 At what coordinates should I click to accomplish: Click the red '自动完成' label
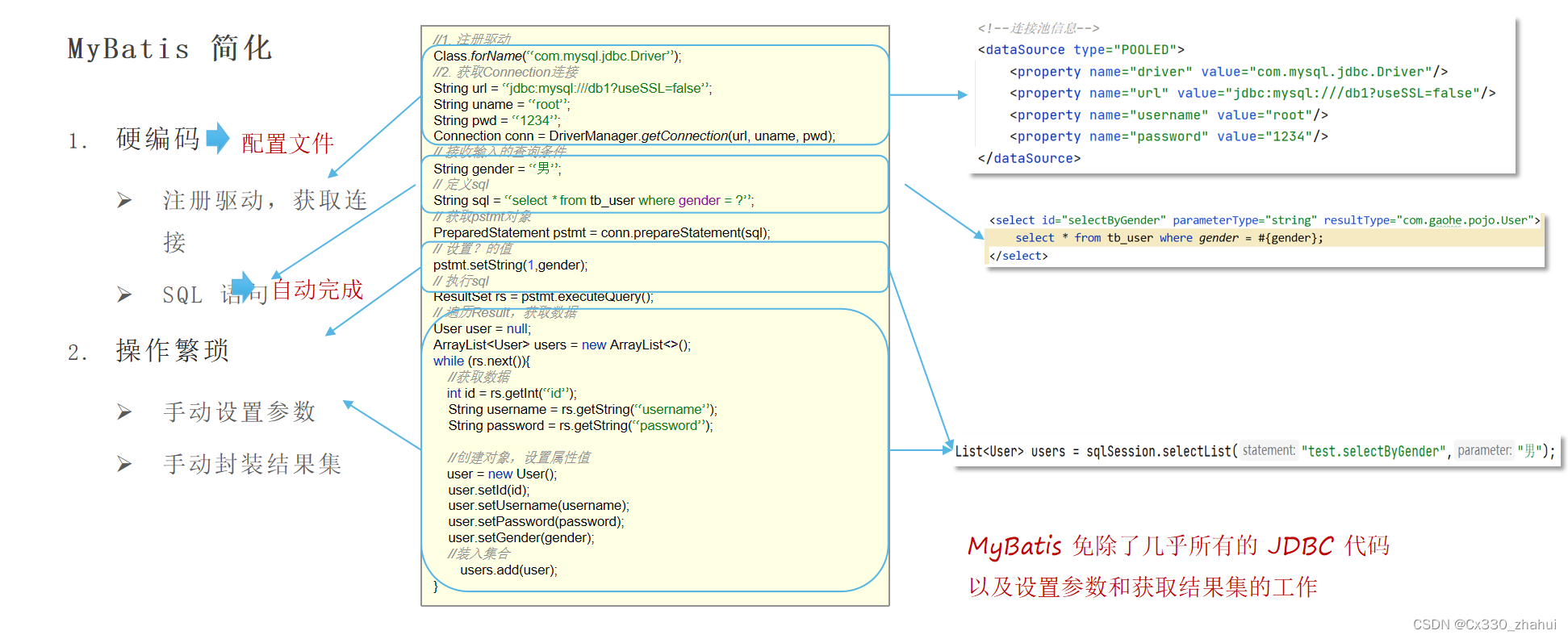click(317, 290)
